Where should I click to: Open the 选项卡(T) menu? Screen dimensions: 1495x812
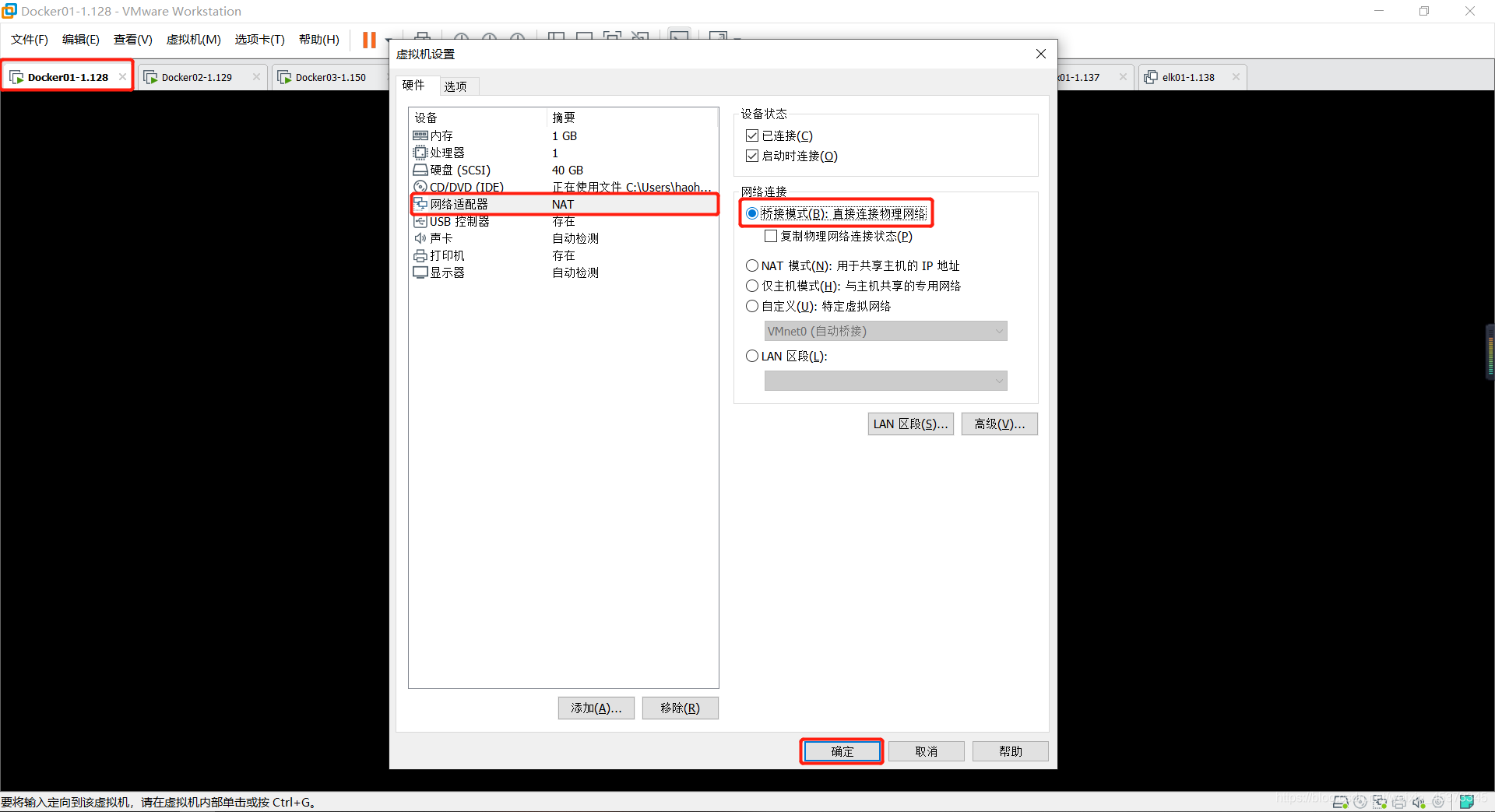click(x=260, y=40)
